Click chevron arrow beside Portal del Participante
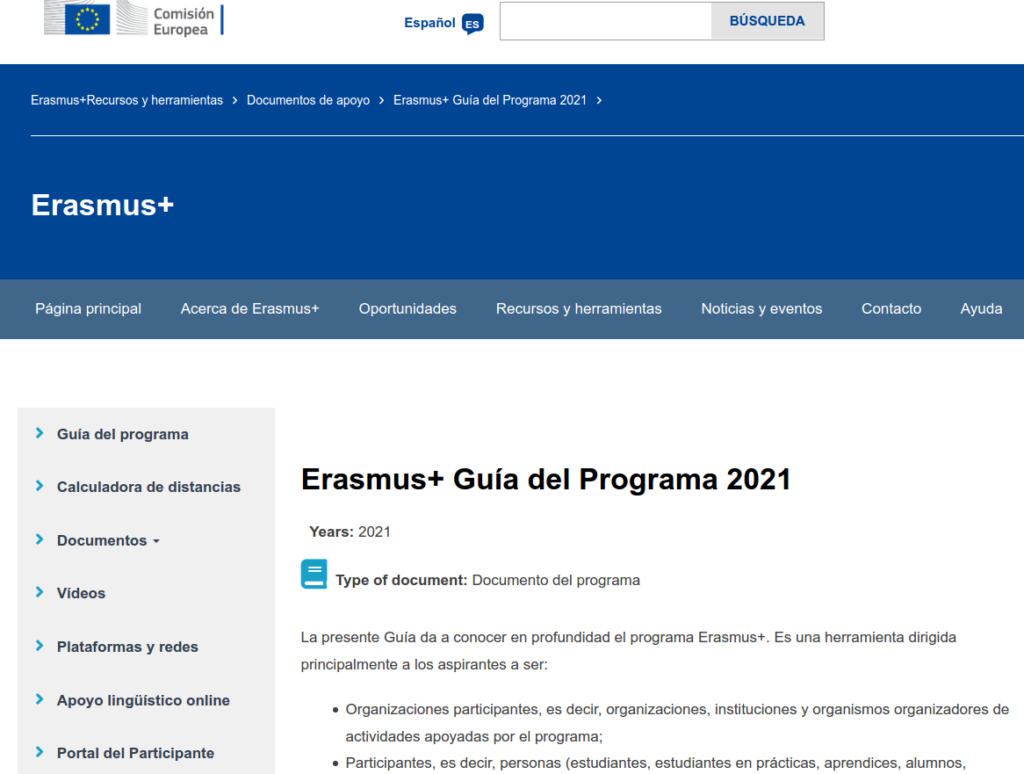The width and height of the screenshot is (1024, 774). 40,752
